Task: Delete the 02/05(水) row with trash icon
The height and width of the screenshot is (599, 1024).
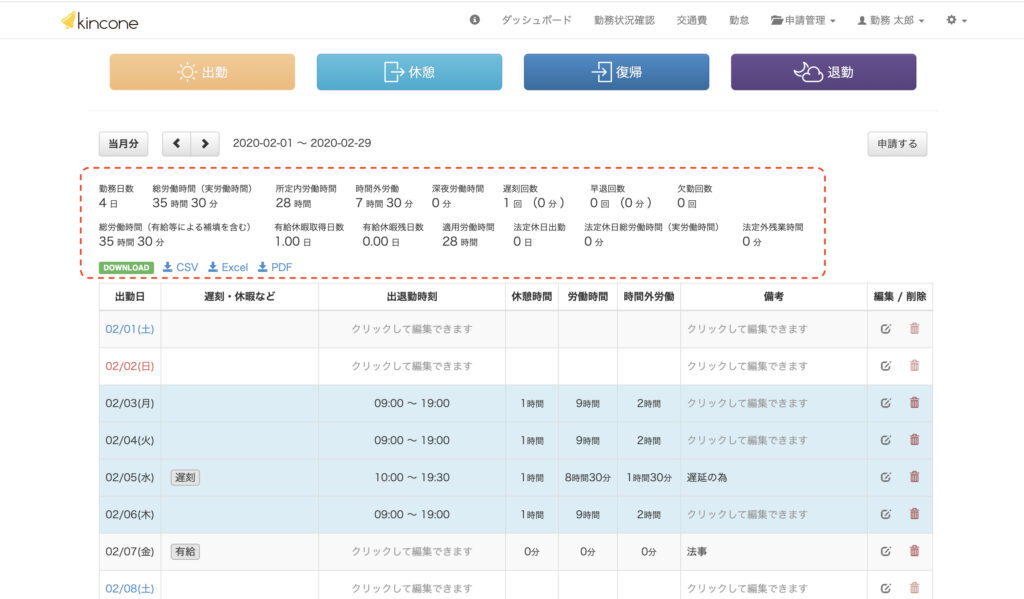Action: pyautogui.click(x=914, y=477)
